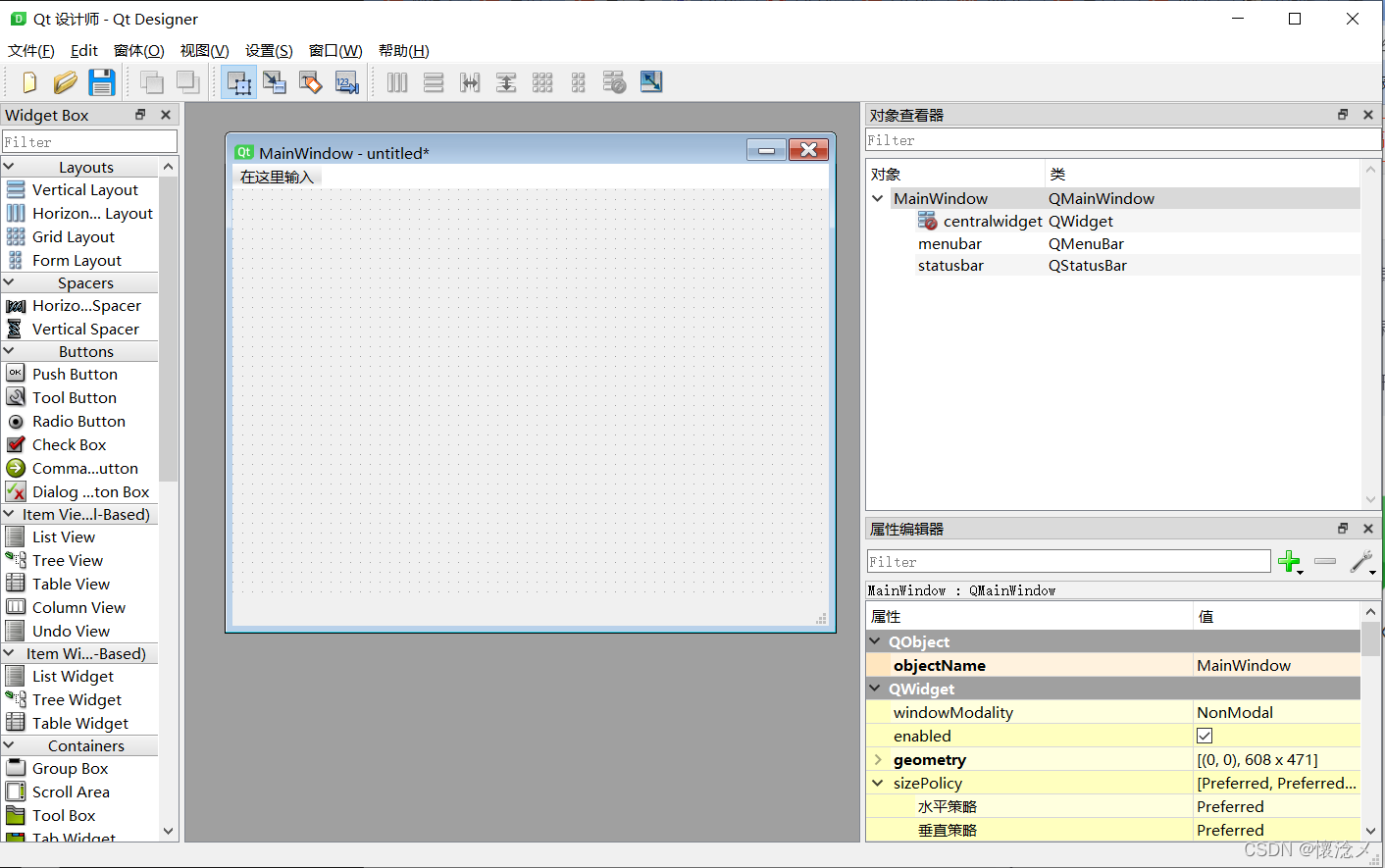This screenshot has height=868, width=1385.
Task: Click the Lay Out Vertically toolbar icon
Action: tap(434, 82)
